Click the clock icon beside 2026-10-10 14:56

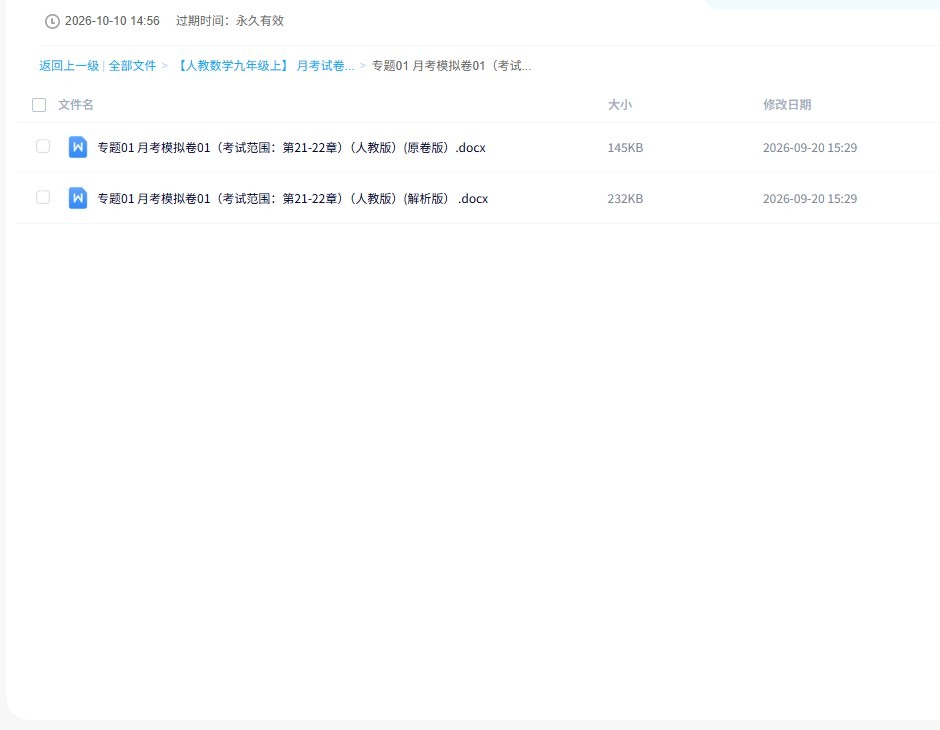tap(52, 21)
